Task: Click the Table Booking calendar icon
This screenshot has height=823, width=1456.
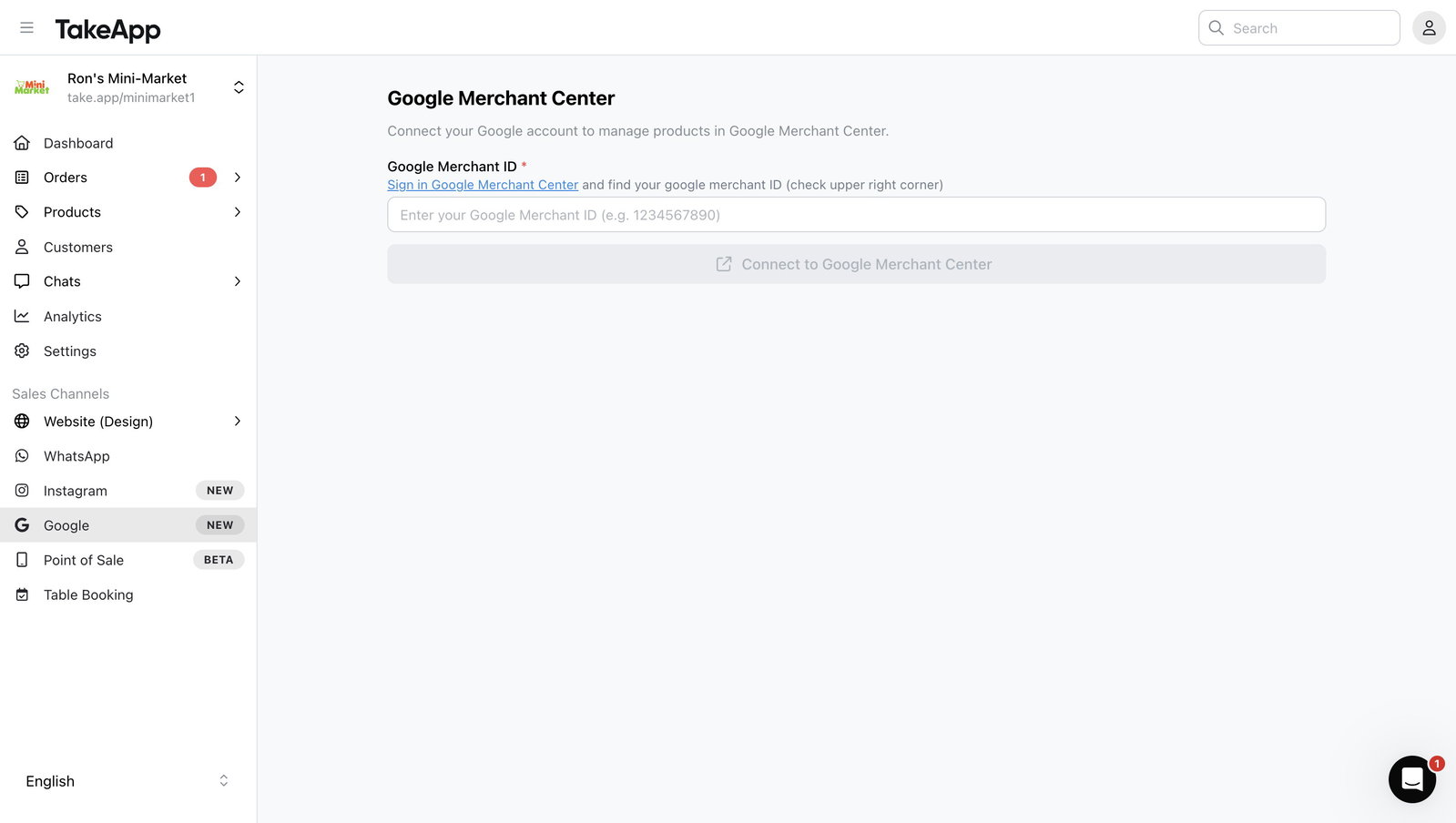Action: (22, 594)
